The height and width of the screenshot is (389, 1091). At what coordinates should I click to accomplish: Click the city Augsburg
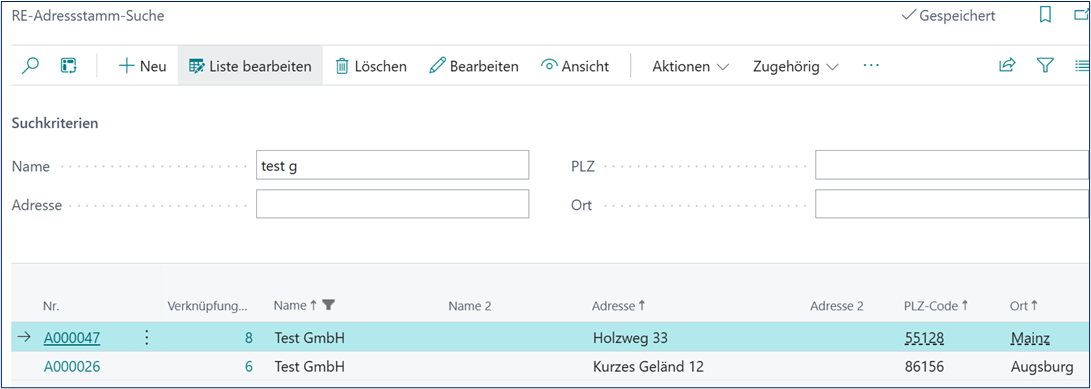pyautogui.click(x=1041, y=366)
